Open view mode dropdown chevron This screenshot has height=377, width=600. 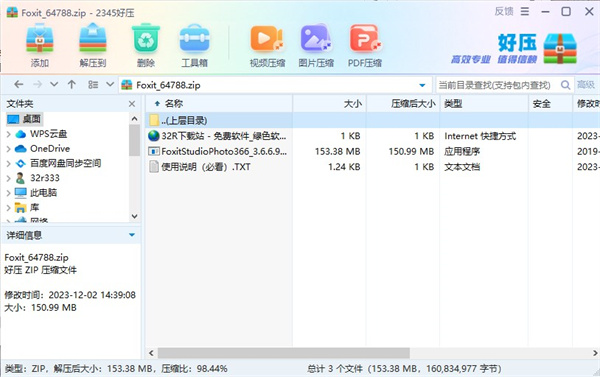110,85
